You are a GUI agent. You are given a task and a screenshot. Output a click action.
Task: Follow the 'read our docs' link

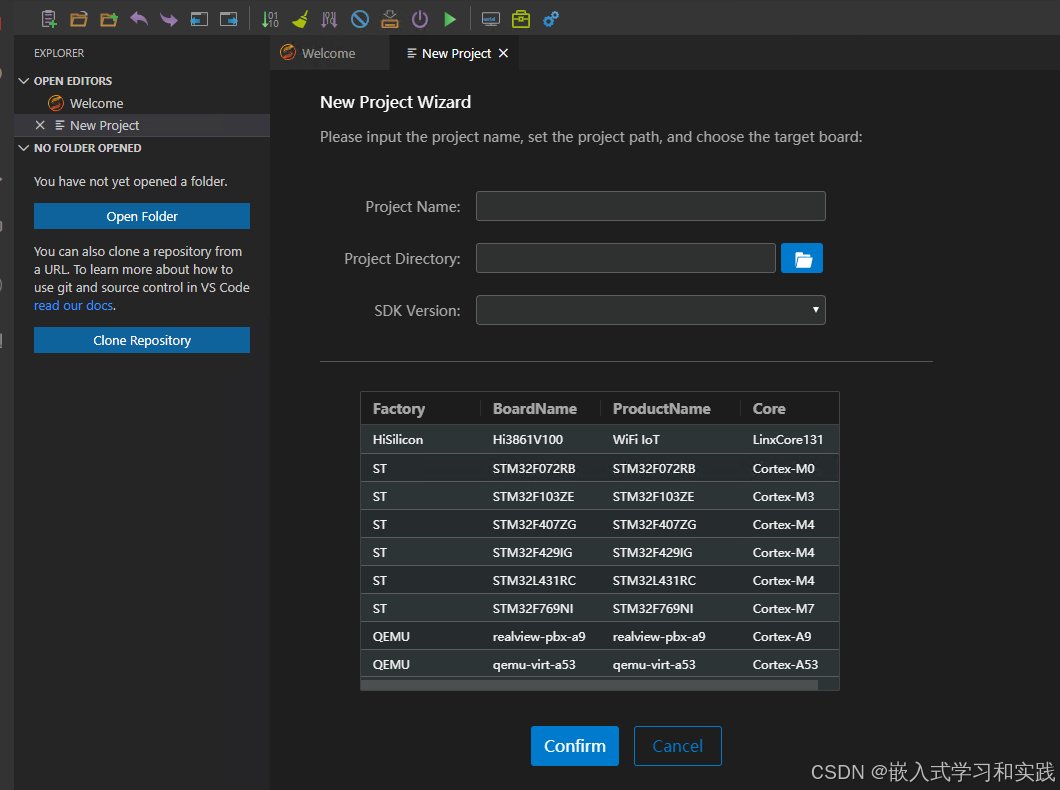pyautogui.click(x=74, y=305)
